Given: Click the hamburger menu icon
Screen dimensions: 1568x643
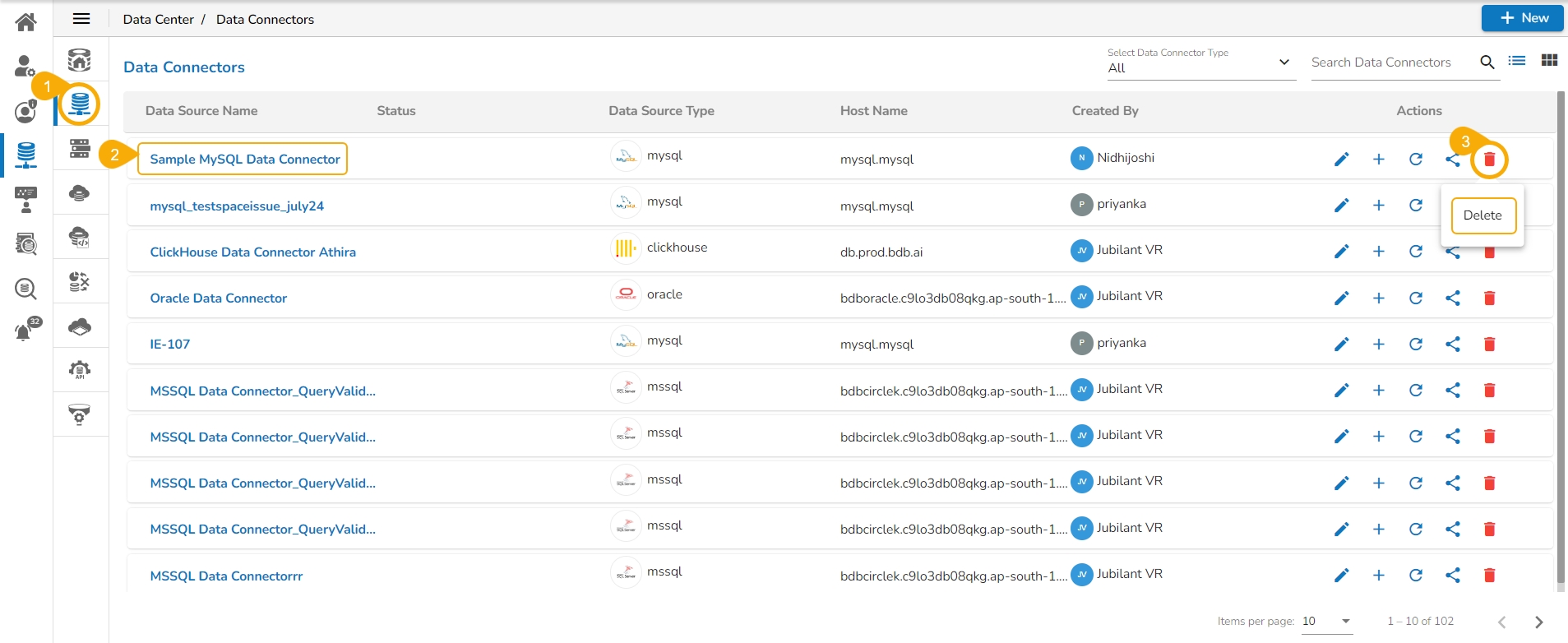Looking at the screenshot, I should [x=81, y=19].
